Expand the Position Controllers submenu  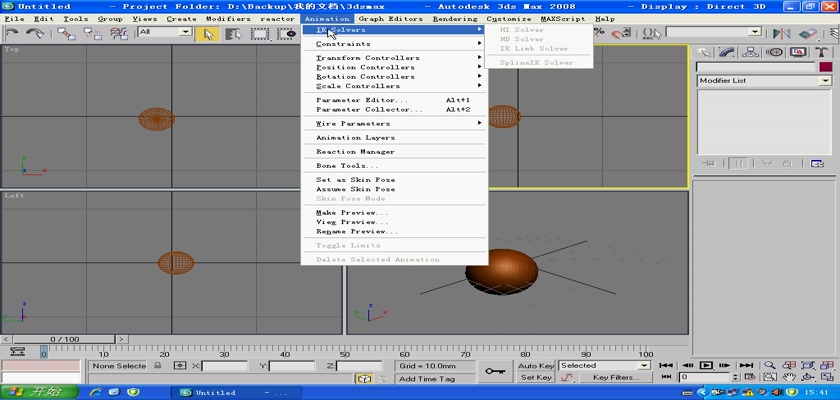tap(395, 67)
